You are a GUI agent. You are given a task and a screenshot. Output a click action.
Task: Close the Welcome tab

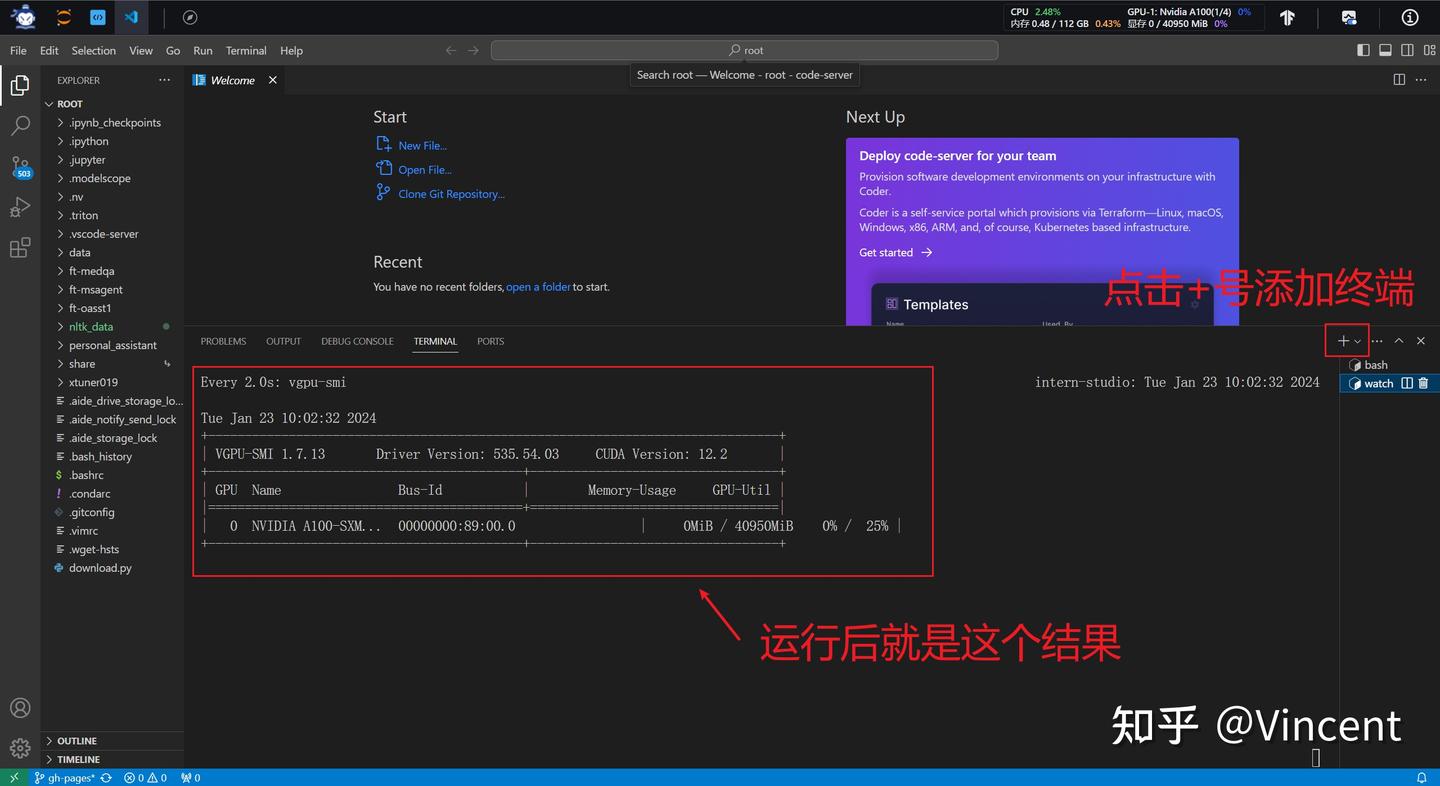click(272, 80)
